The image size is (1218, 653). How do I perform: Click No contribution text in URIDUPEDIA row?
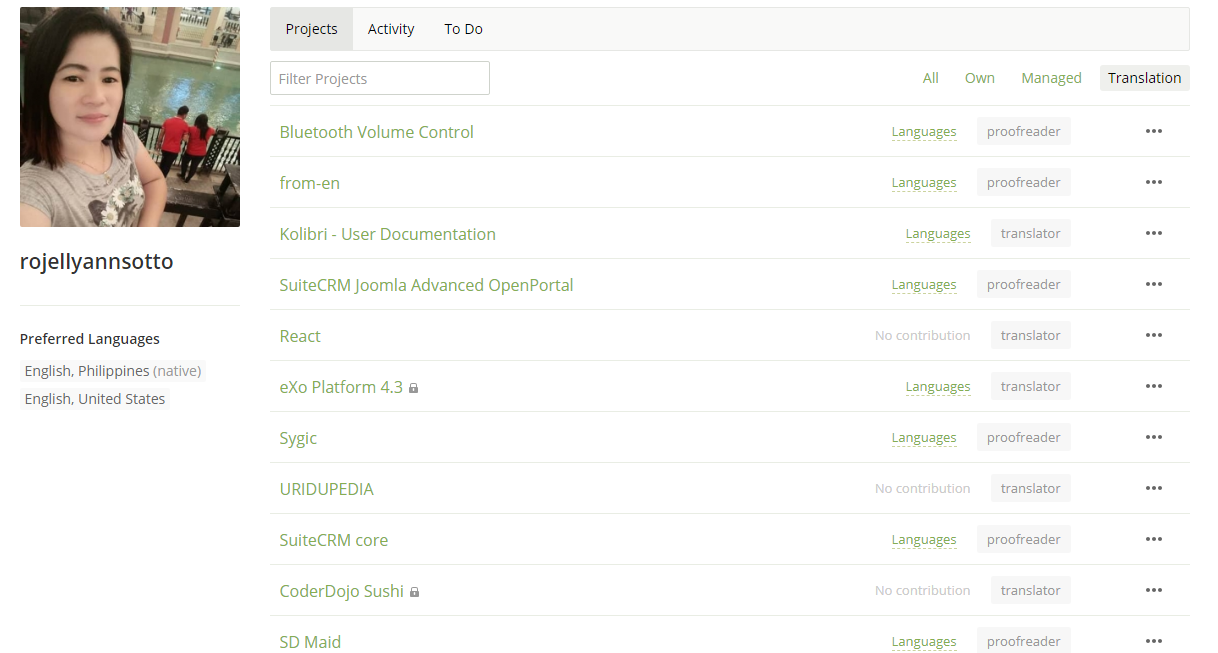click(x=923, y=489)
